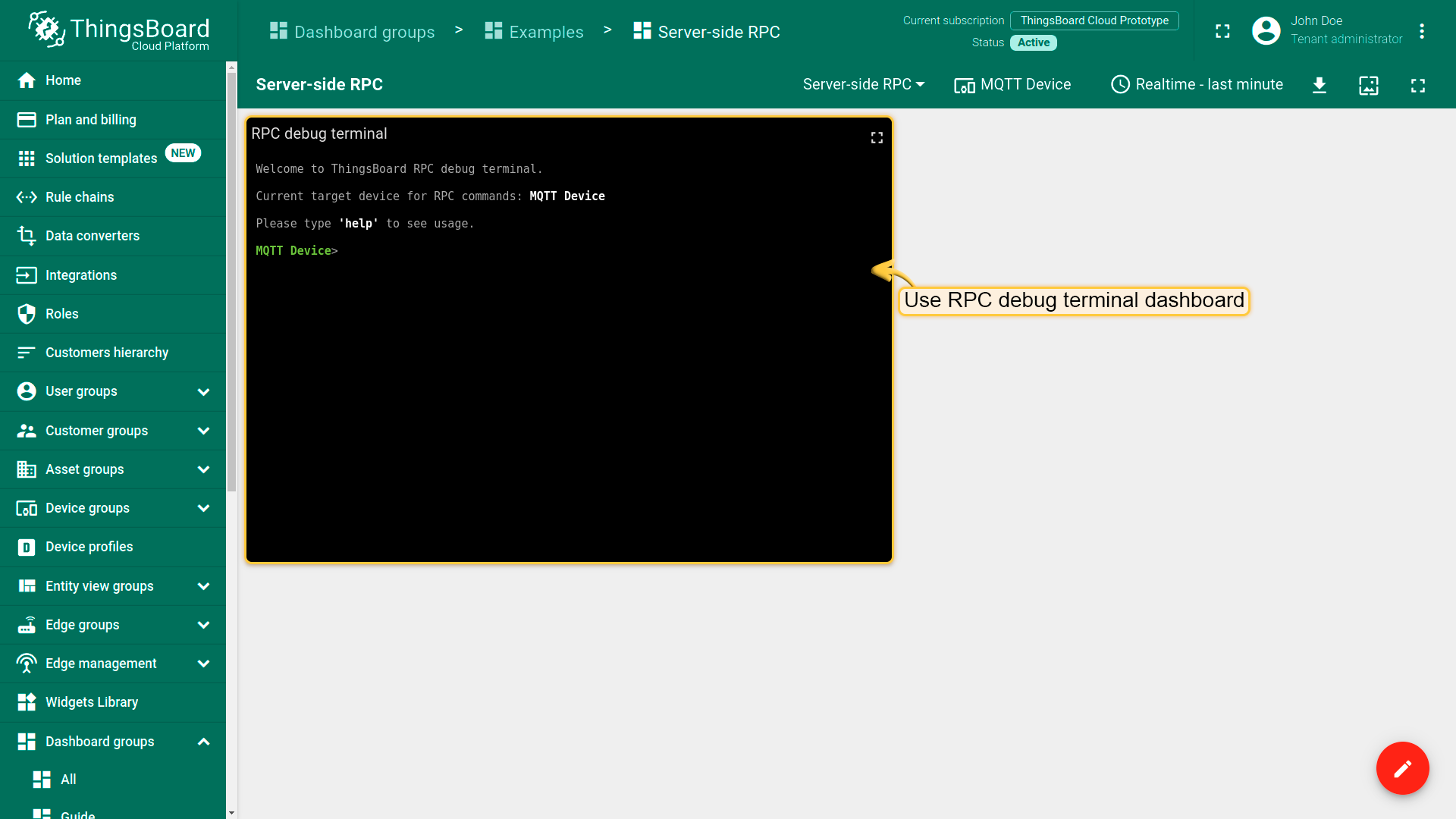Expand RPC debug terminal widget to fullscreen
The image size is (1456, 819).
click(x=877, y=137)
